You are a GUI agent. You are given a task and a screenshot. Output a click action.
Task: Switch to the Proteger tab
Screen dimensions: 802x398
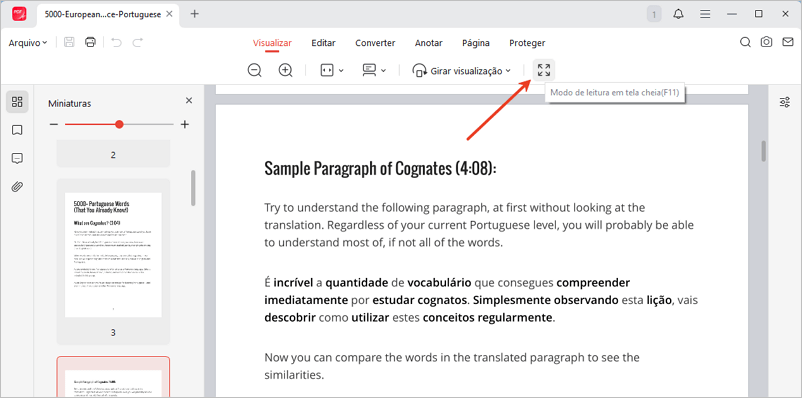point(527,43)
